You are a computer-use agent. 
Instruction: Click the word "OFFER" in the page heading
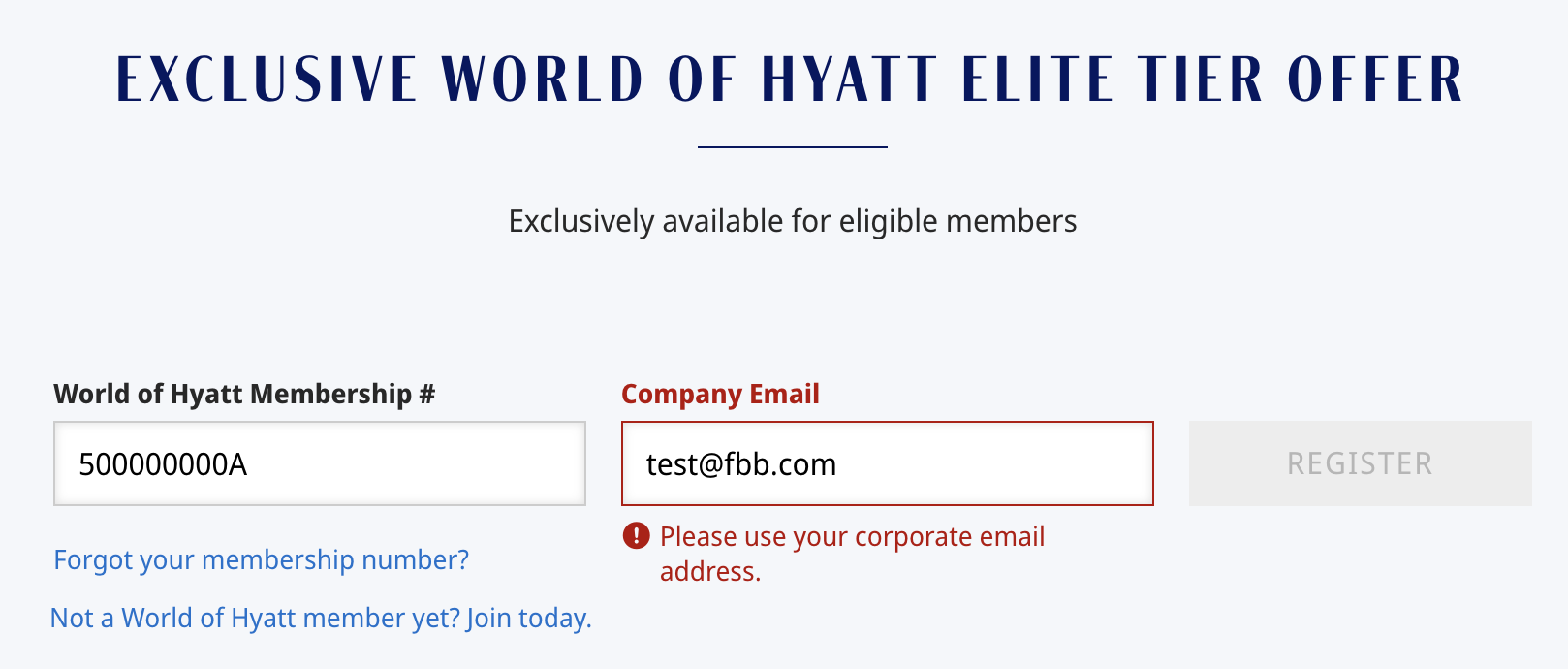point(1375,80)
